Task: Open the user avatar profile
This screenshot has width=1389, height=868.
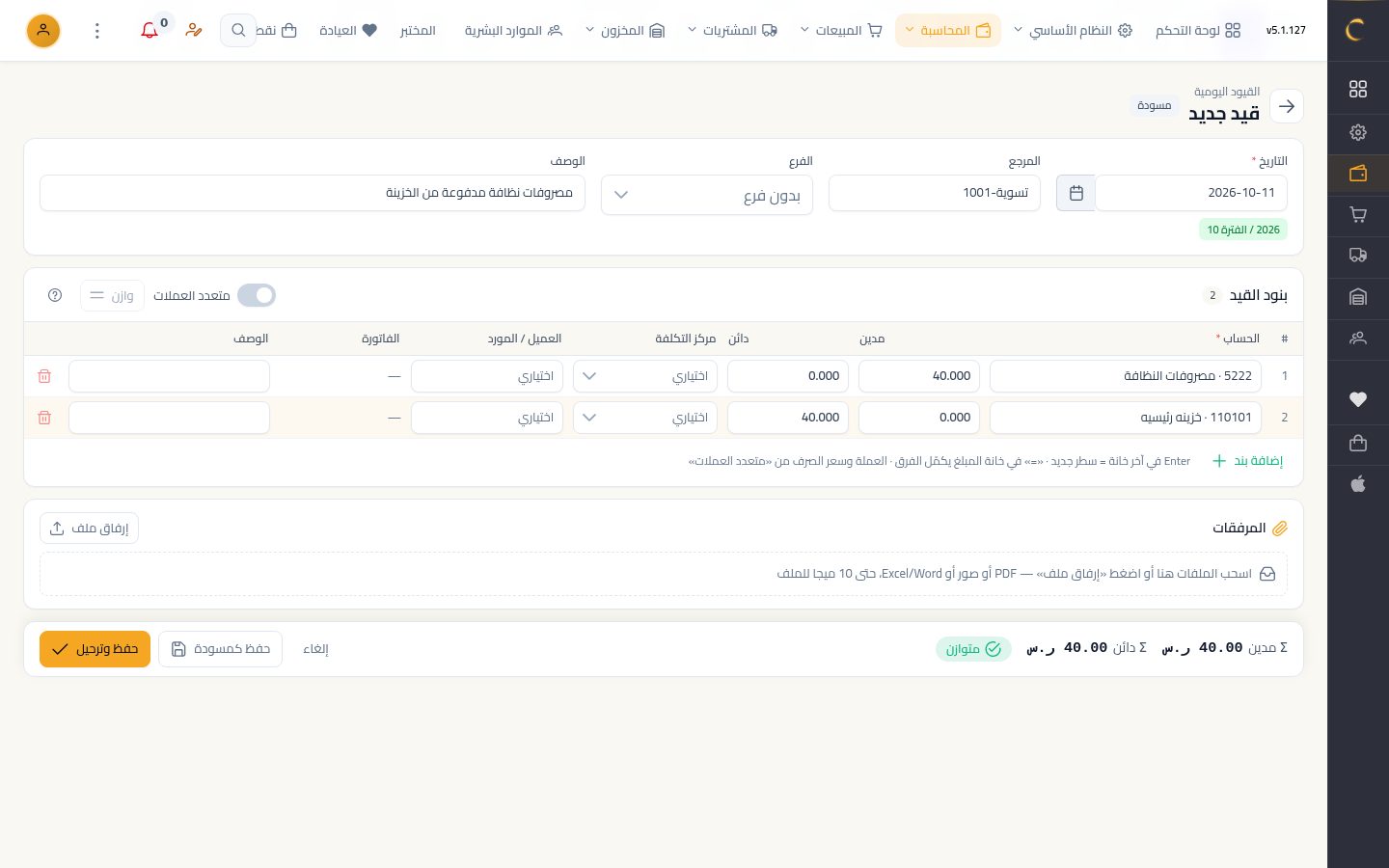Action: (43, 31)
